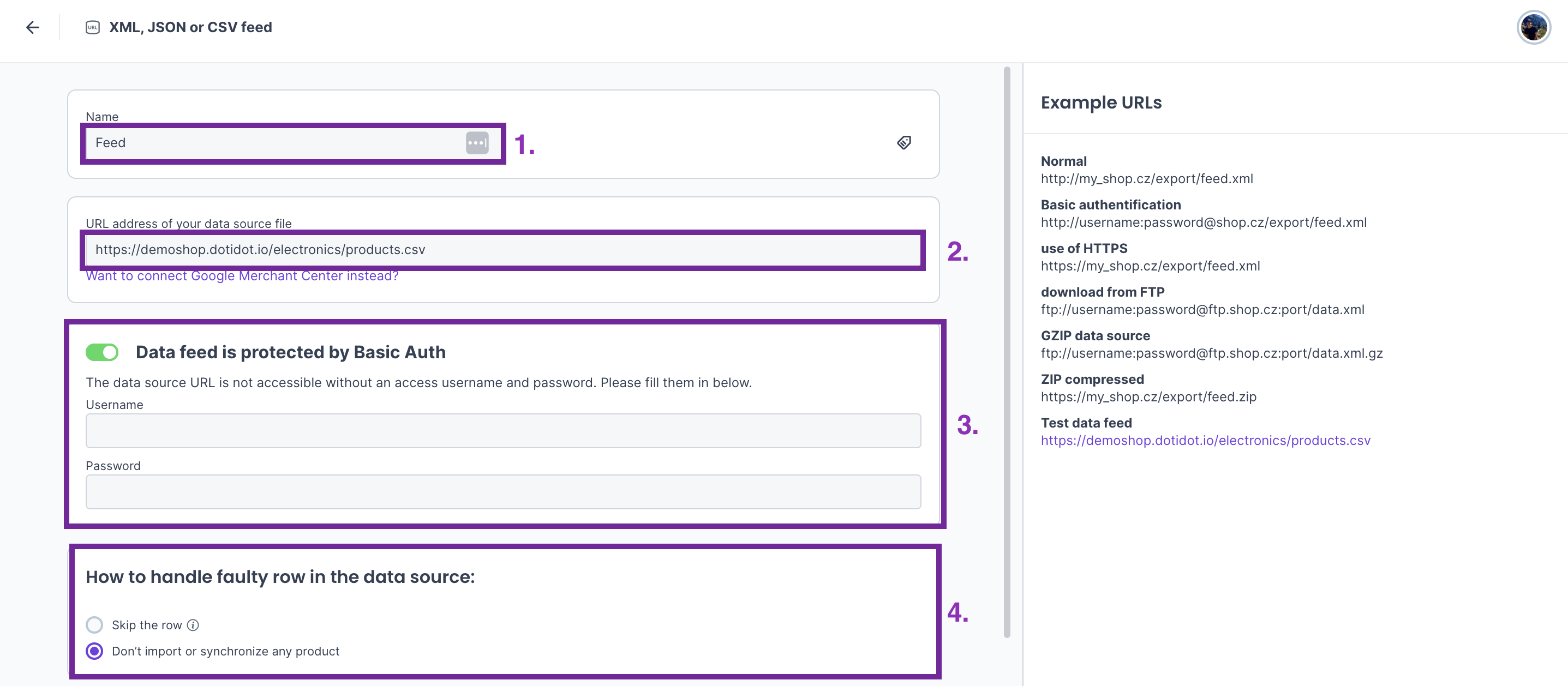The image size is (1568, 686).
Task: Click the Test data feed label
Action: pos(1086,423)
